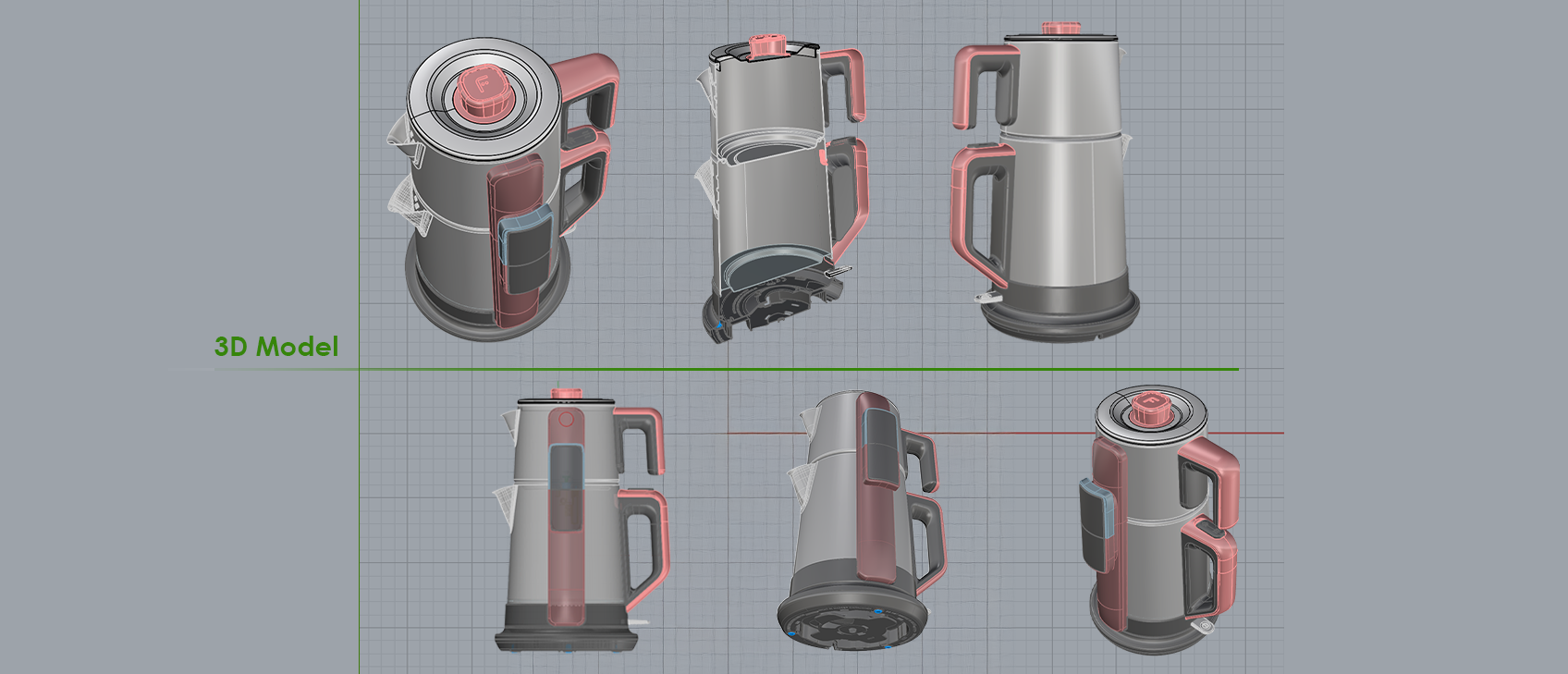The height and width of the screenshot is (674, 1568).
Task: Click the pink vertical strip on front-view kettle
Action: (565, 515)
